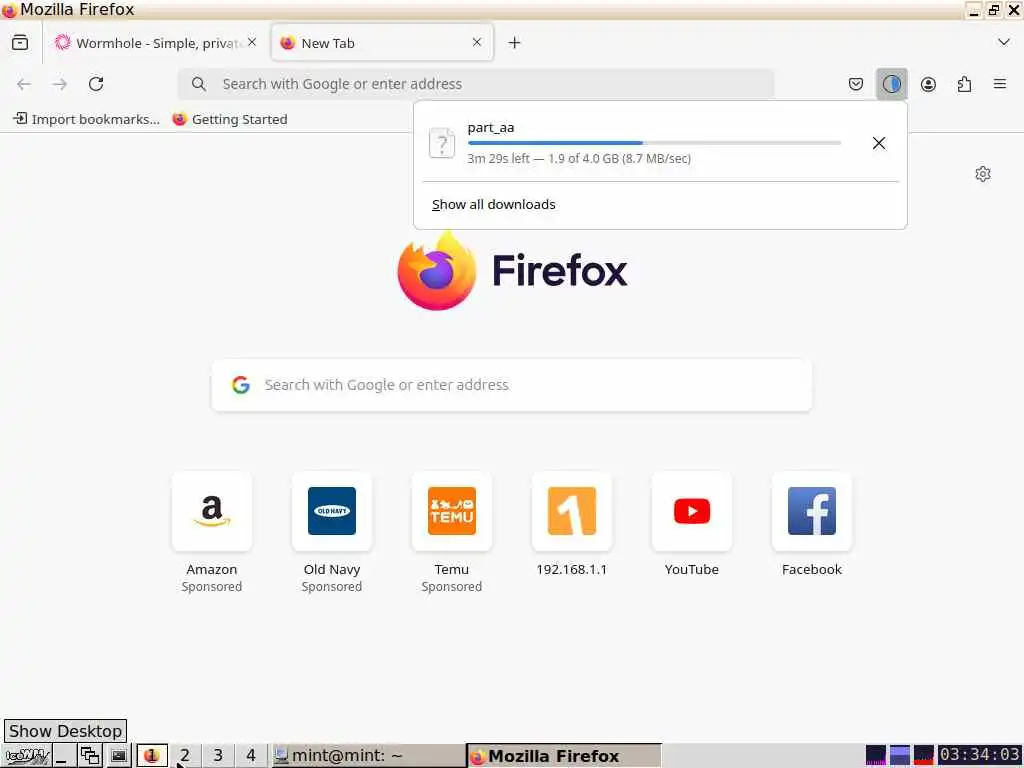Viewport: 1024px width, 768px height.
Task: Click the part_aa file type icon
Action: coord(442,143)
